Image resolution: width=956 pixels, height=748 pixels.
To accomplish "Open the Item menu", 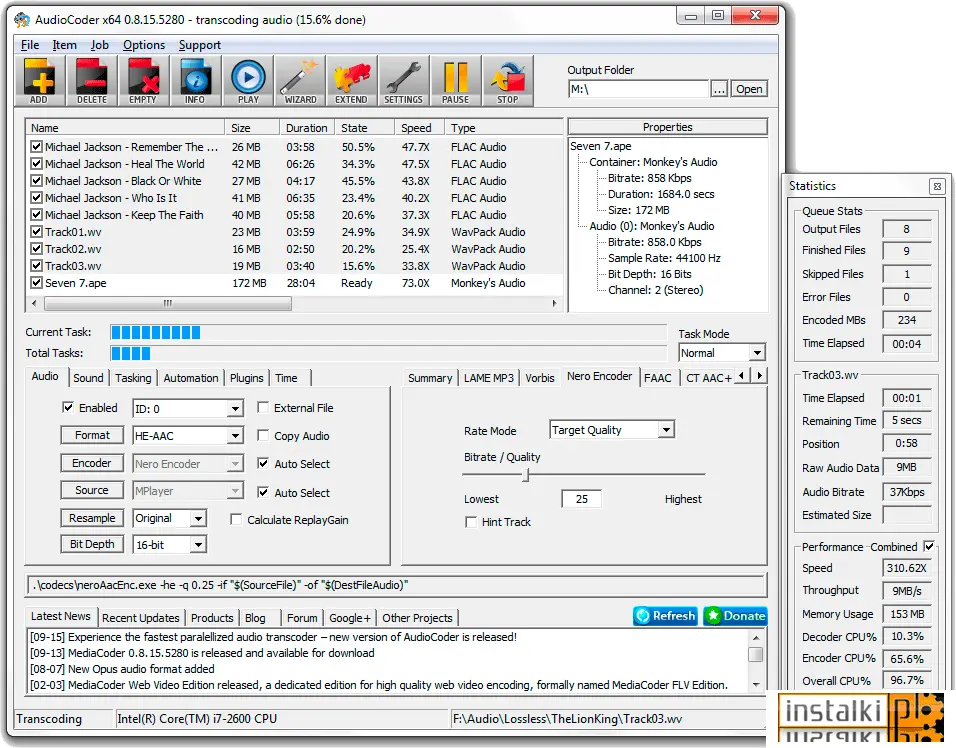I will click(x=65, y=45).
